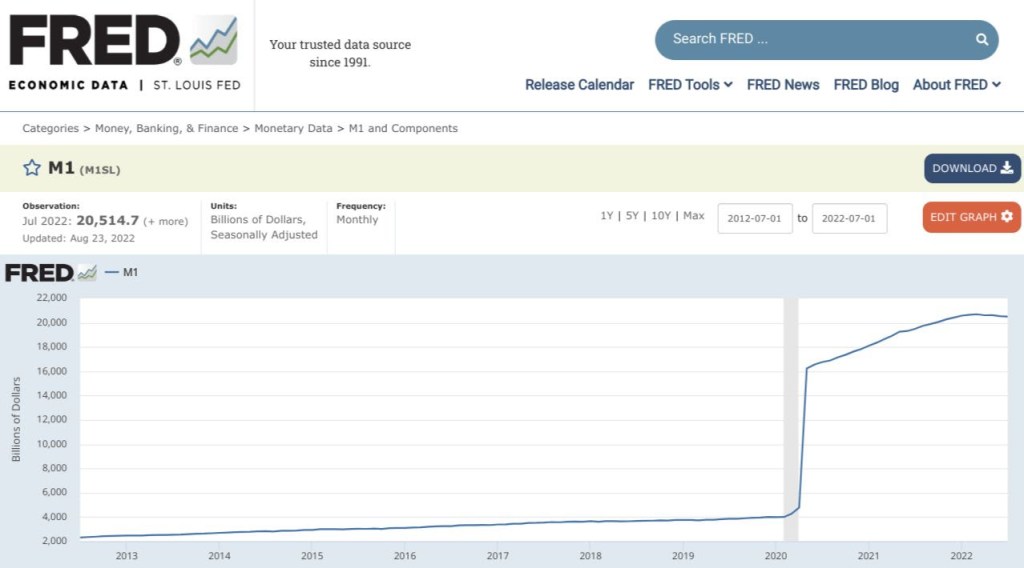This screenshot has height=568, width=1024.
Task: Expand the About FRED dropdown menu
Action: (x=956, y=85)
